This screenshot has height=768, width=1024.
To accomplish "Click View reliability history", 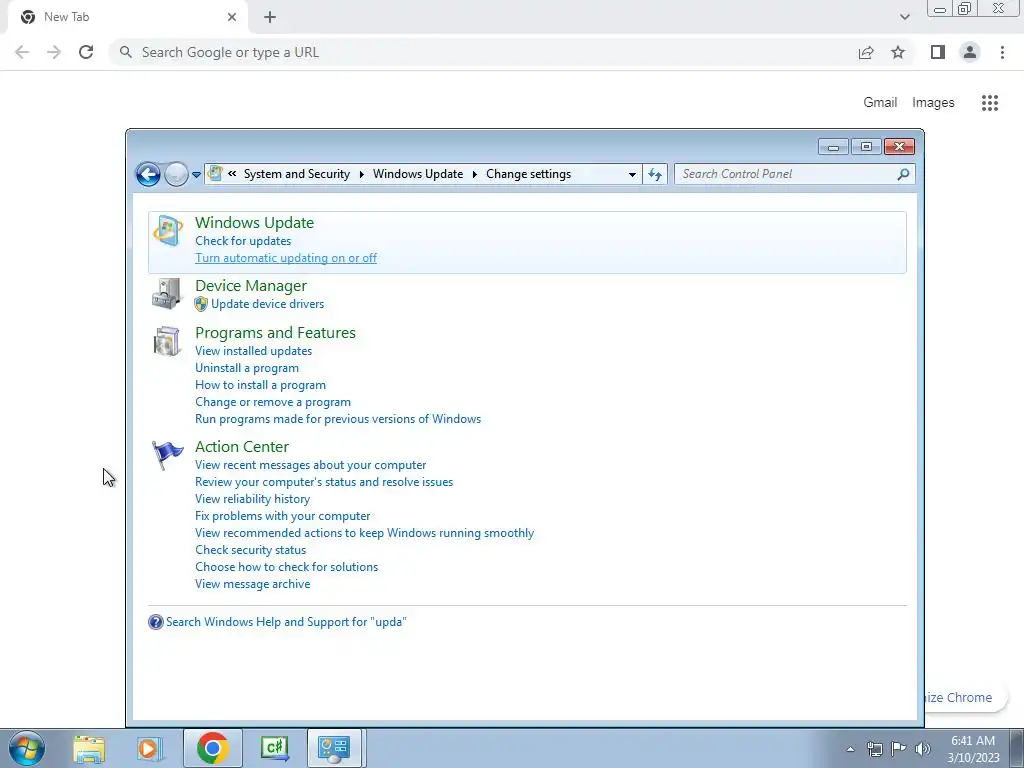I will (252, 499).
